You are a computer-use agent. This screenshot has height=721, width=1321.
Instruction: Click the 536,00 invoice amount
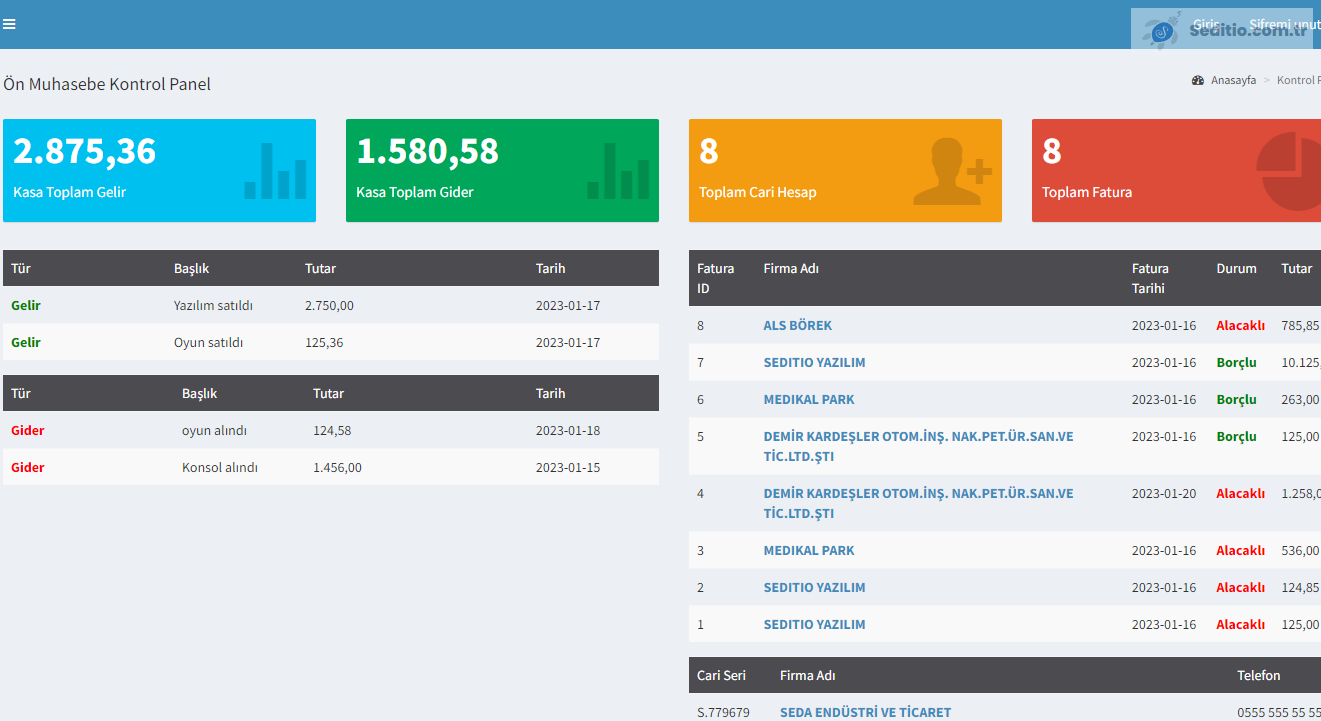coord(1301,550)
